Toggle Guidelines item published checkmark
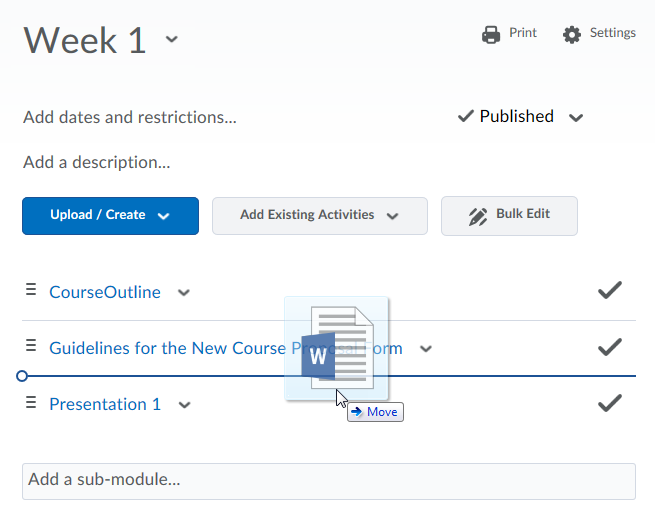Viewport: 655px width, 511px height. 609,348
